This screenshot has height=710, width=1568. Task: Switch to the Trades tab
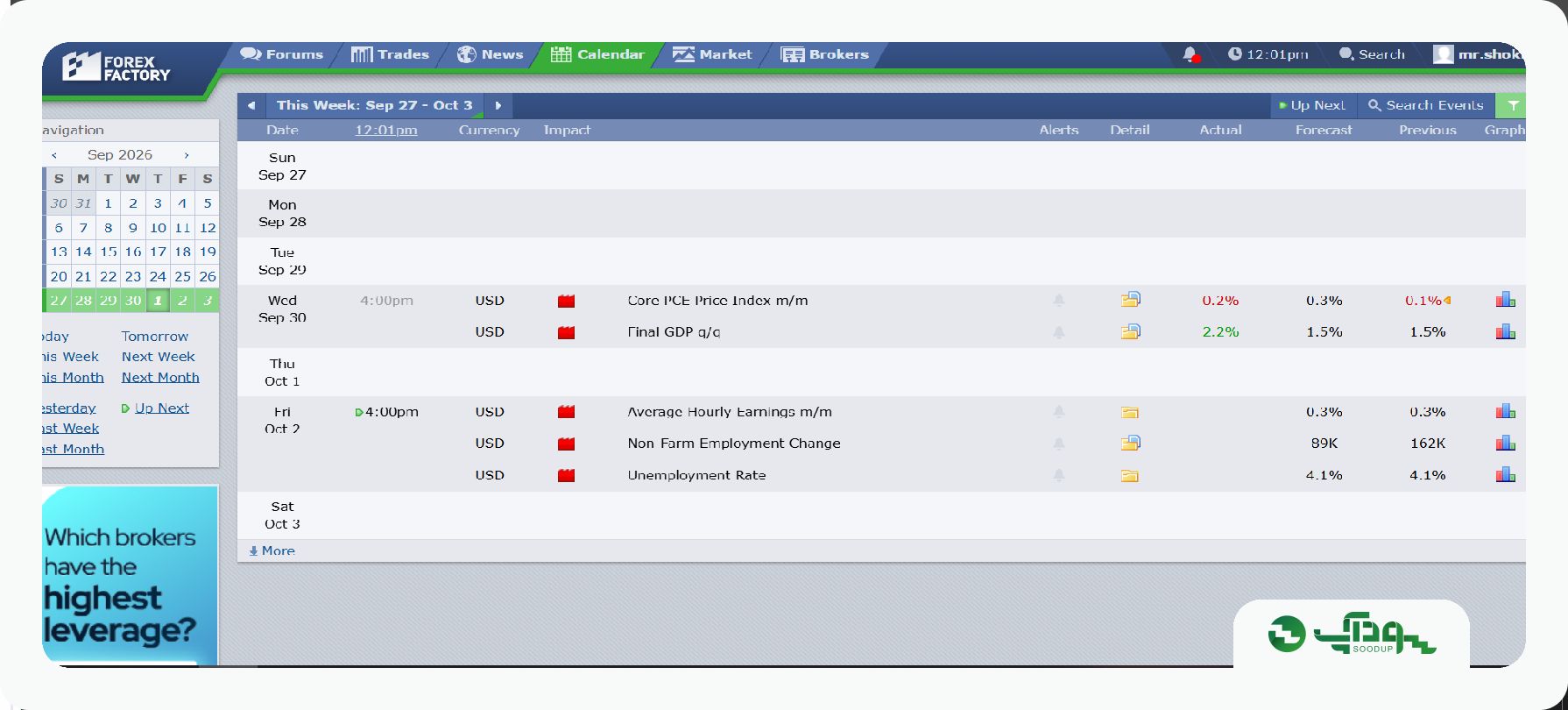click(391, 54)
